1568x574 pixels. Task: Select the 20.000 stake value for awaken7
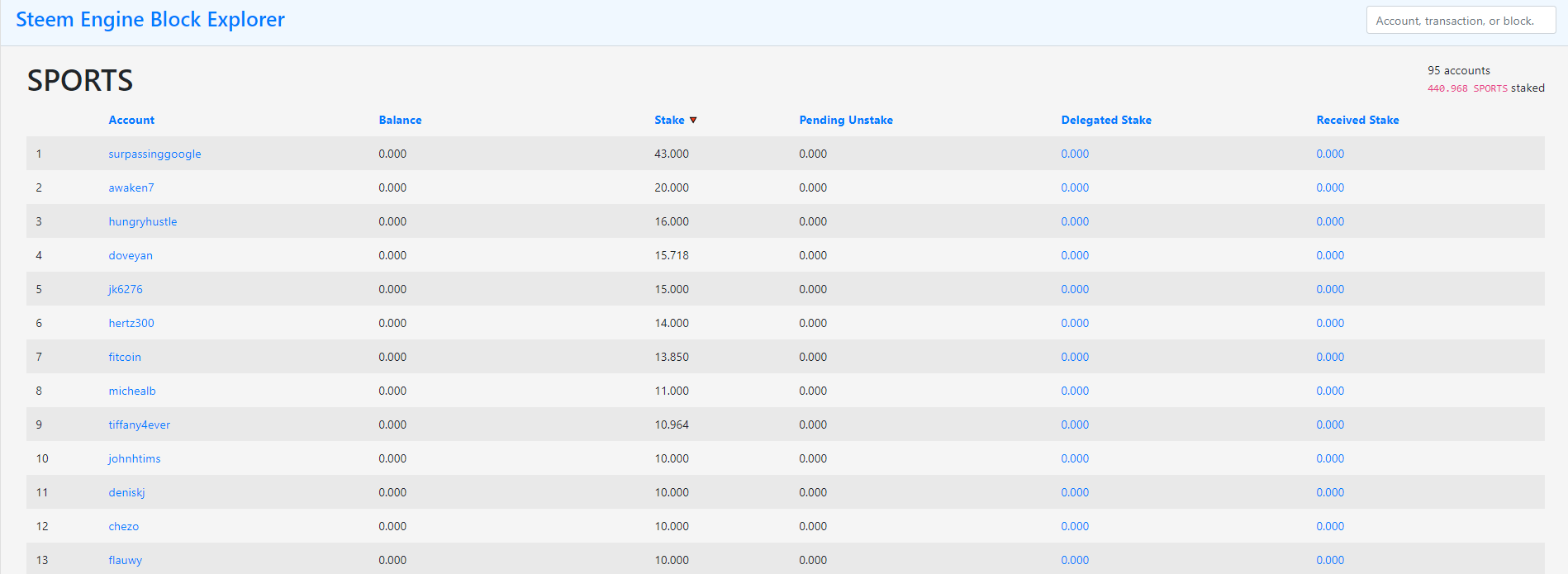pos(672,187)
